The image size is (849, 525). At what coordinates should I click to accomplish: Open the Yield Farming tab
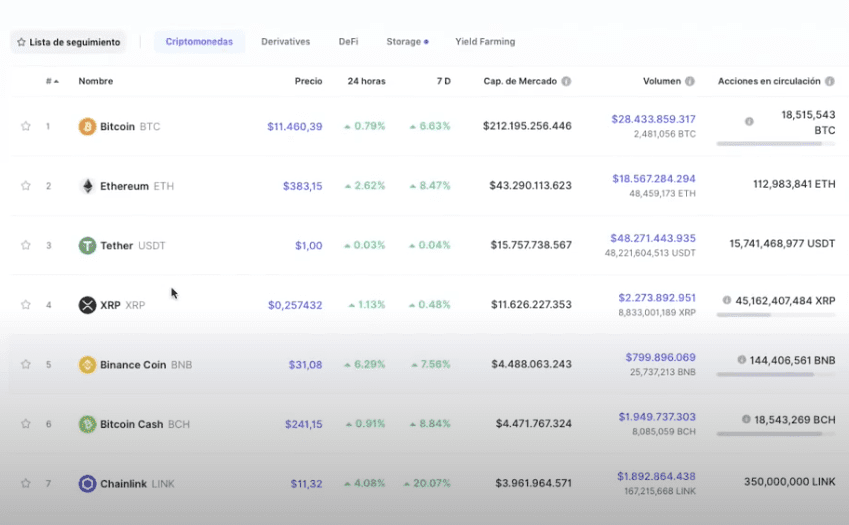pos(485,42)
